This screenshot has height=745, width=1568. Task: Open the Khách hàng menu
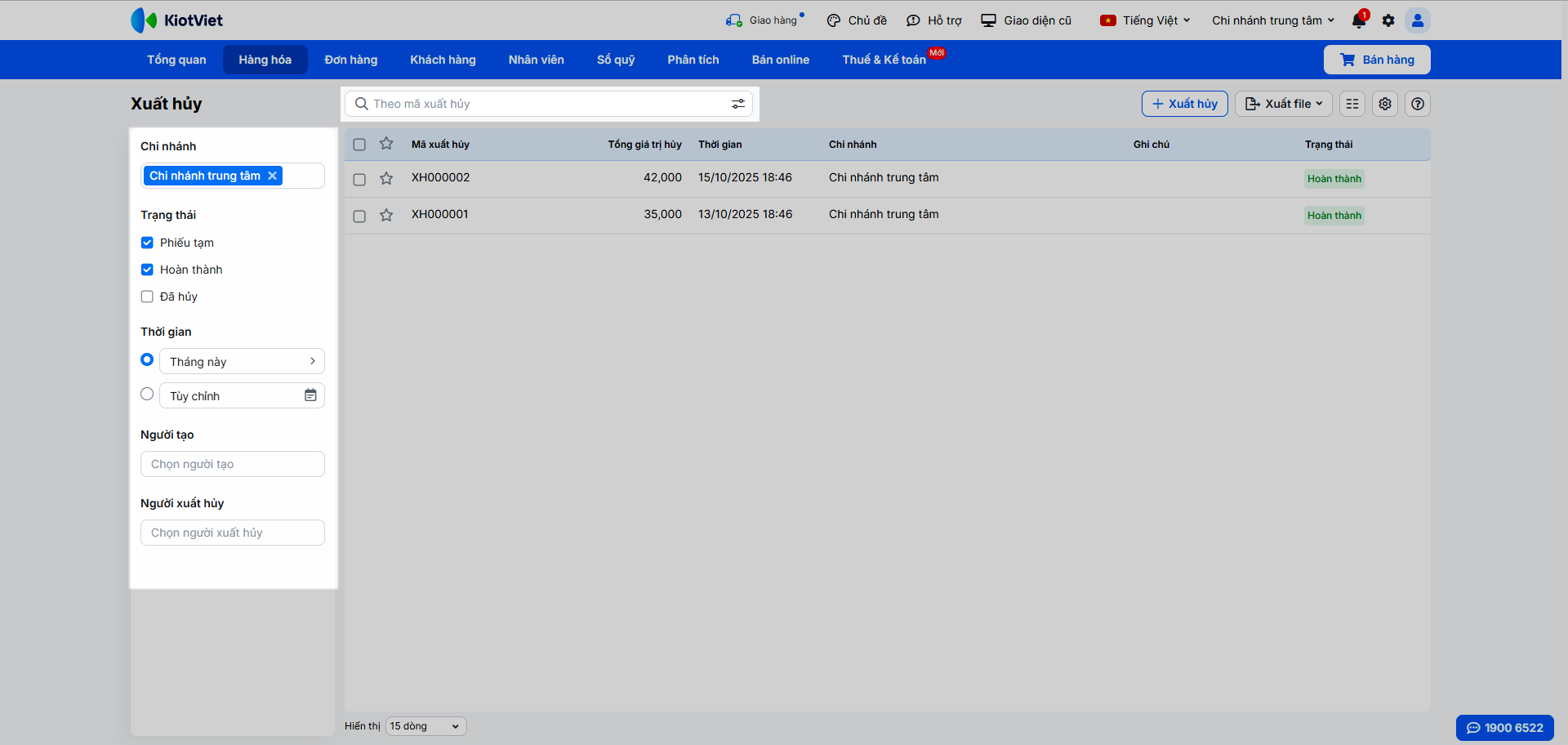coord(443,60)
